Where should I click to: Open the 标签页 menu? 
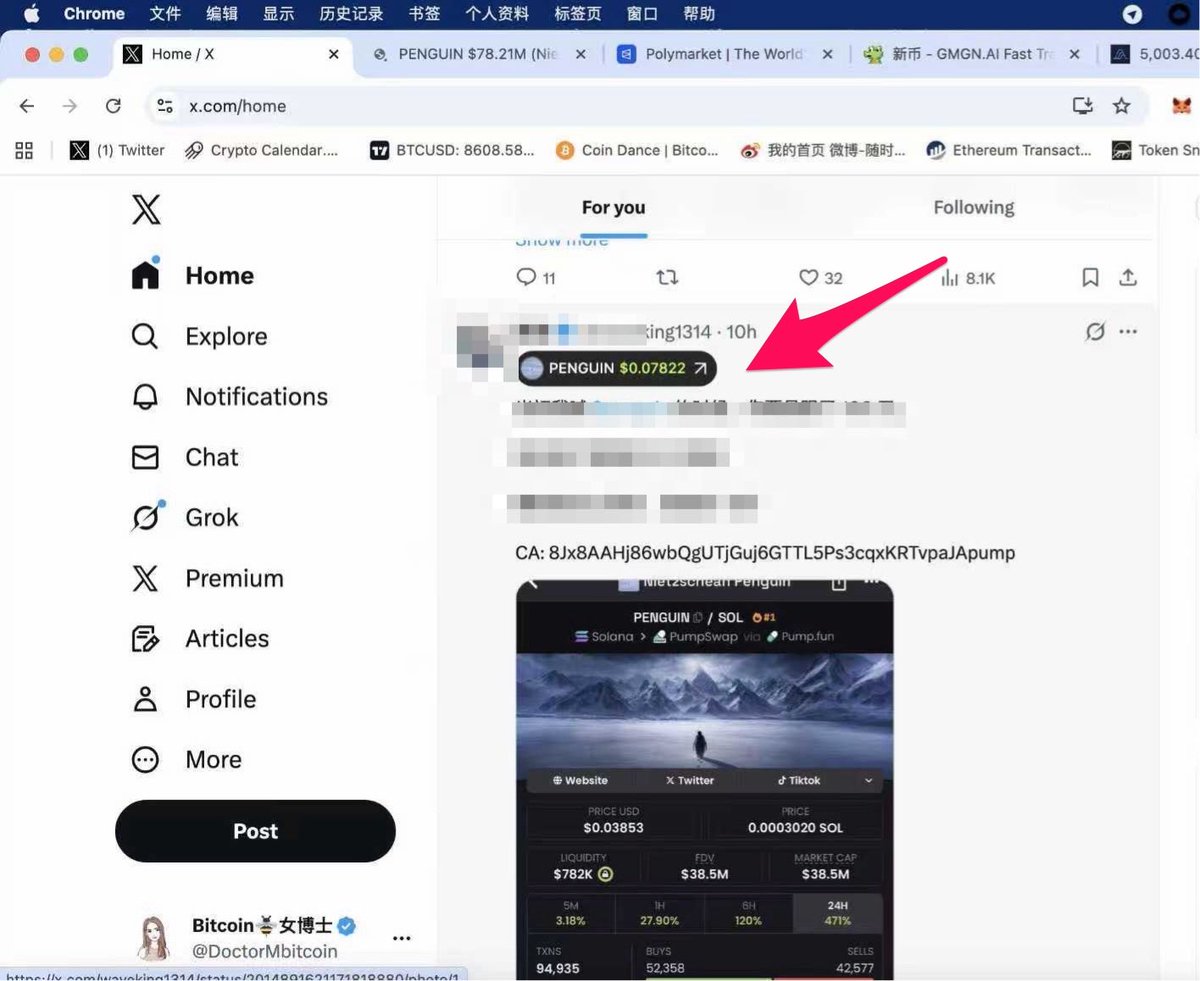click(x=578, y=14)
